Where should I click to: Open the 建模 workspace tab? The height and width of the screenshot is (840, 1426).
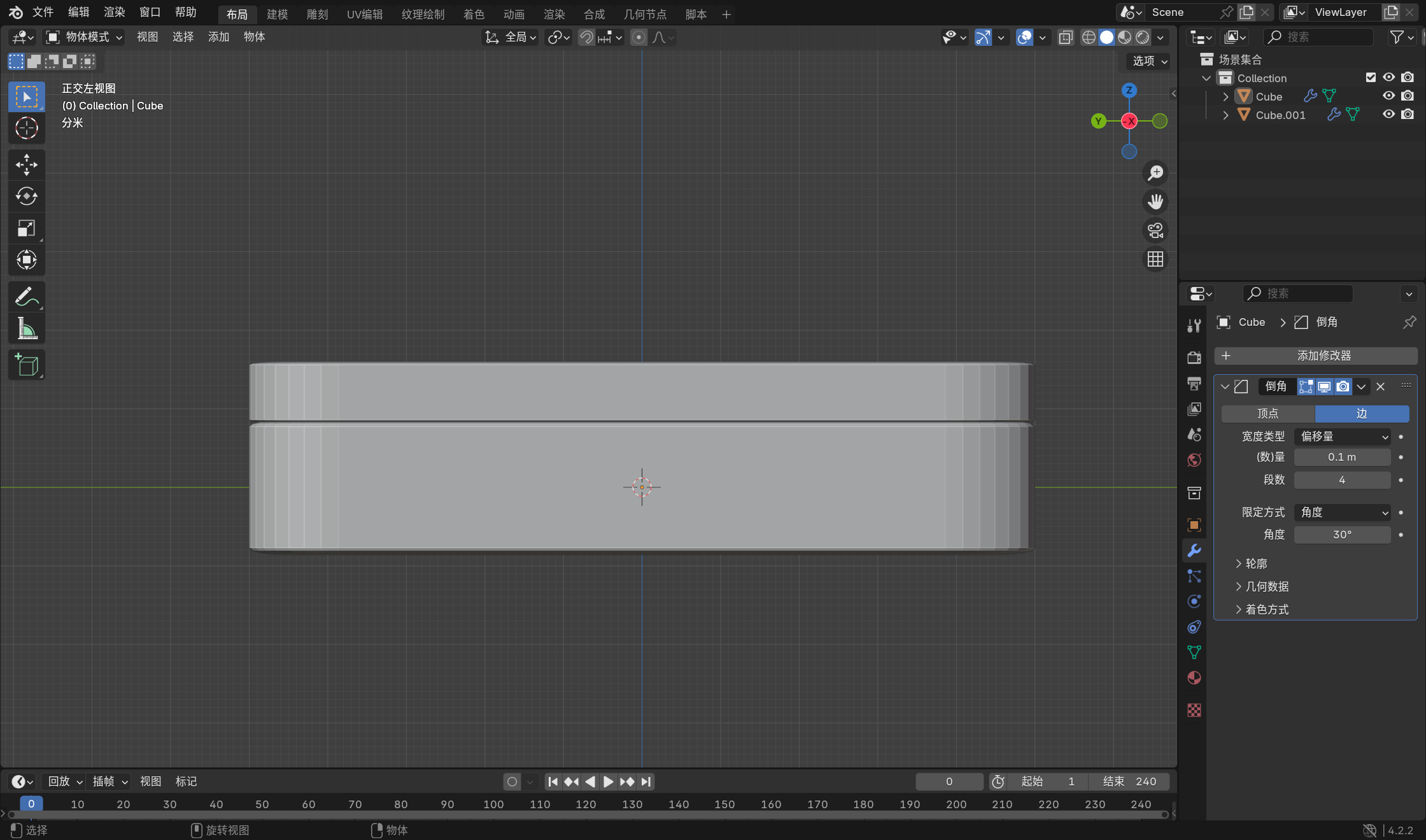click(277, 14)
